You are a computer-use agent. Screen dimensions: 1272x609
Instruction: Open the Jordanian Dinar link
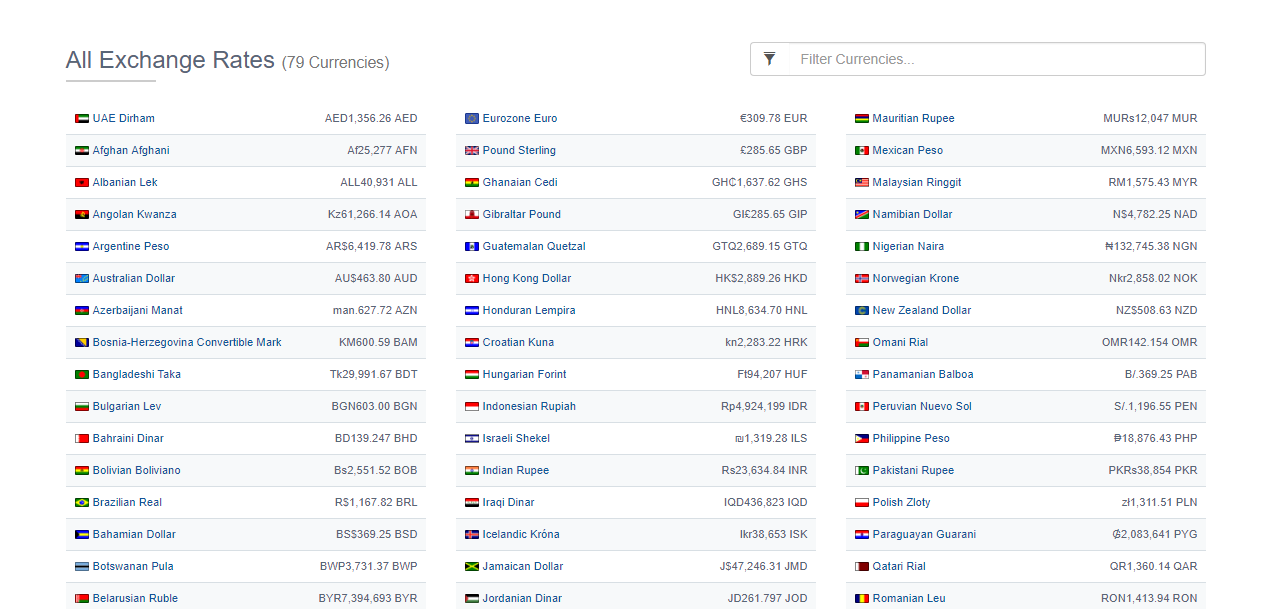522,598
